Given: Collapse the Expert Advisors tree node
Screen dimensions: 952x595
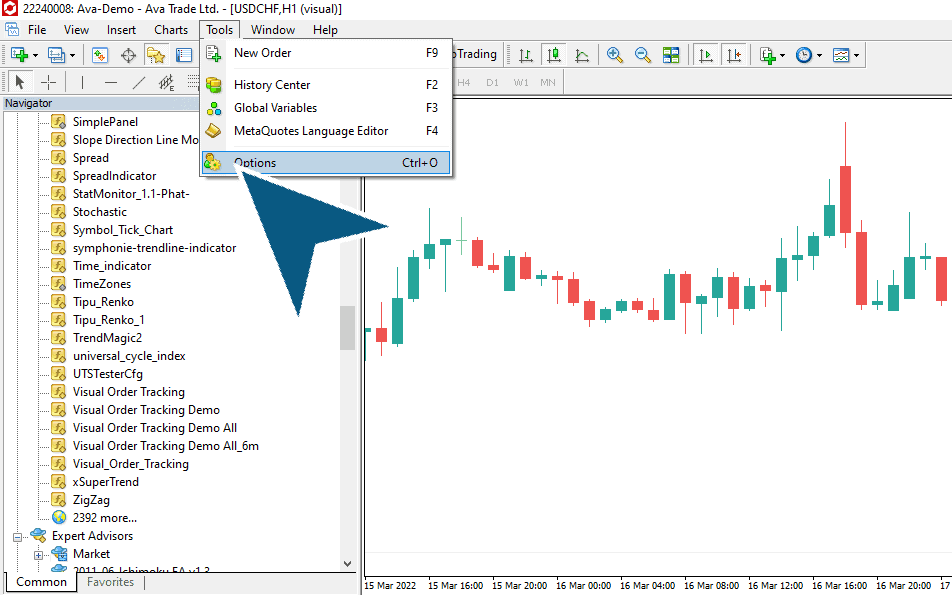Looking at the screenshot, I should (x=18, y=537).
